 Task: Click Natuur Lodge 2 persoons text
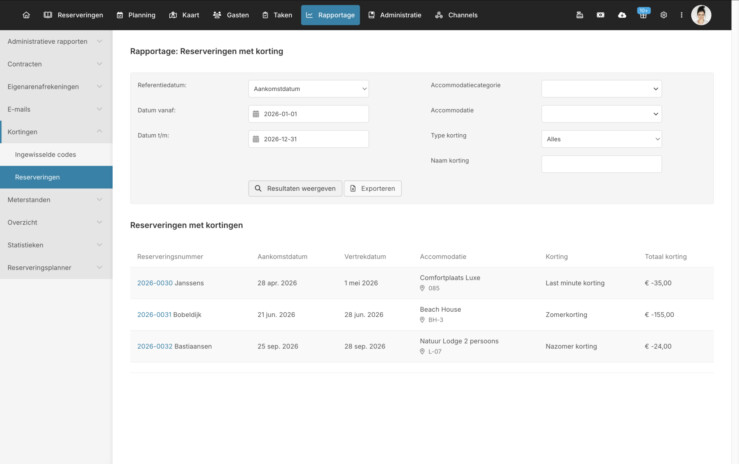(459, 341)
